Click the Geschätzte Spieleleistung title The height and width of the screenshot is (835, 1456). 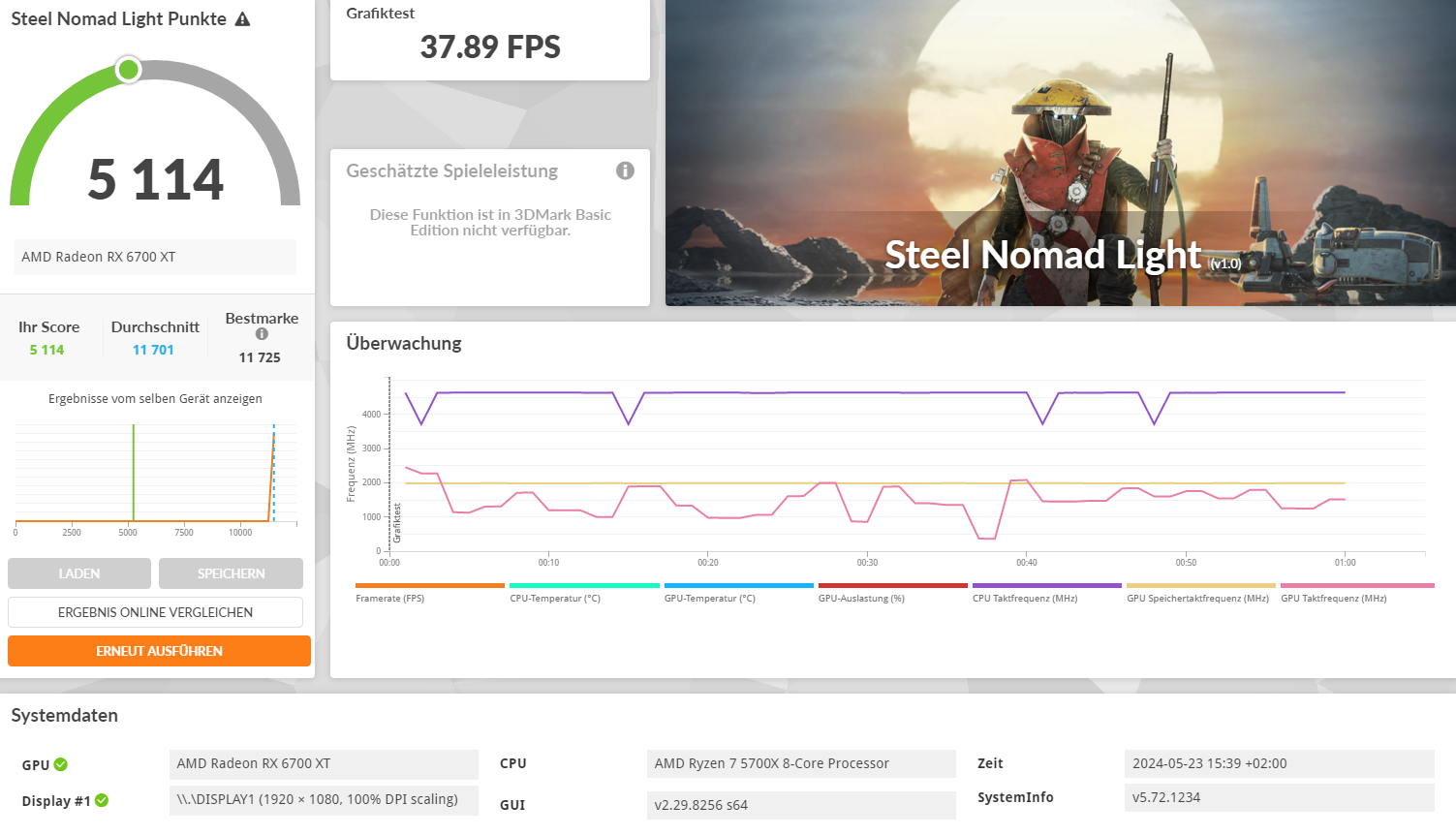click(x=452, y=170)
